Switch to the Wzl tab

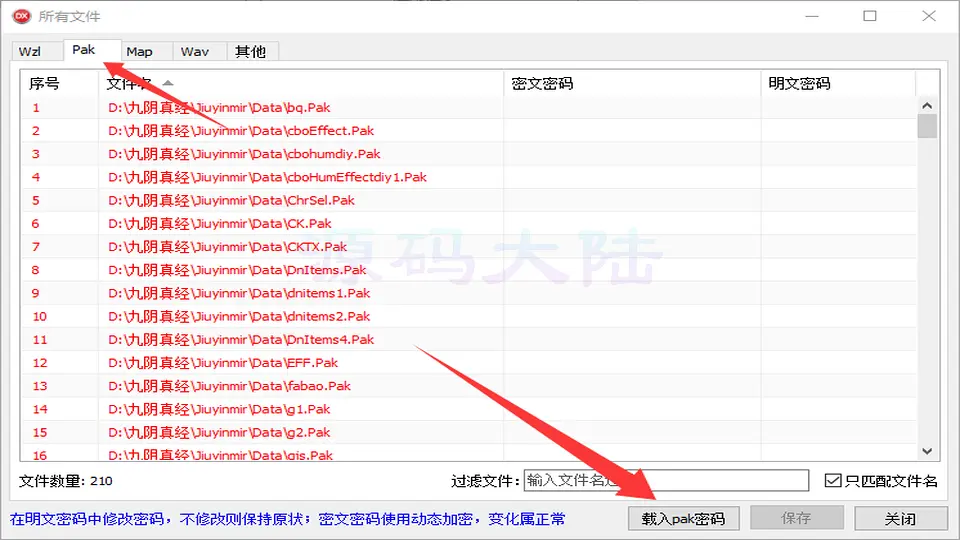point(36,51)
